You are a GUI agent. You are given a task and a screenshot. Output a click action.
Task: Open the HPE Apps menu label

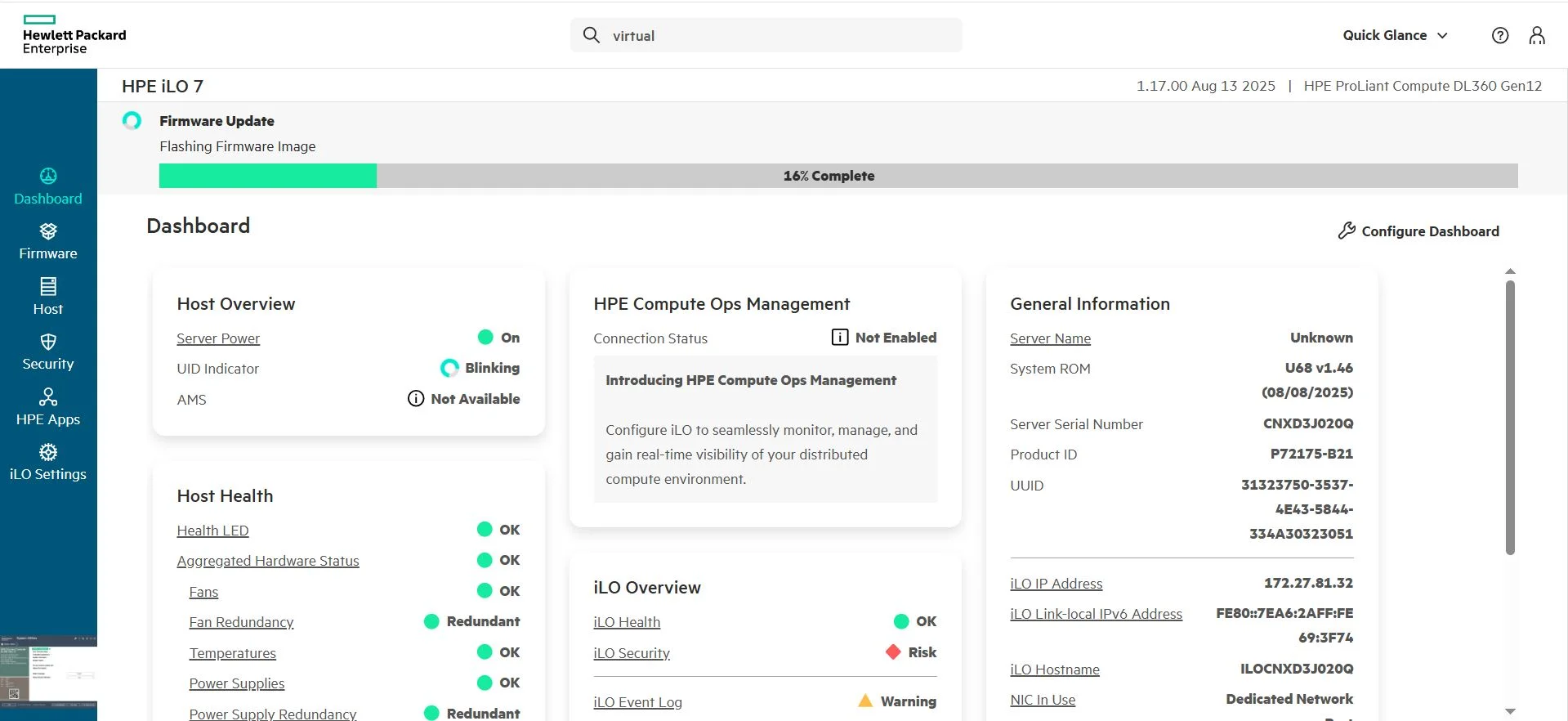pyautogui.click(x=48, y=419)
